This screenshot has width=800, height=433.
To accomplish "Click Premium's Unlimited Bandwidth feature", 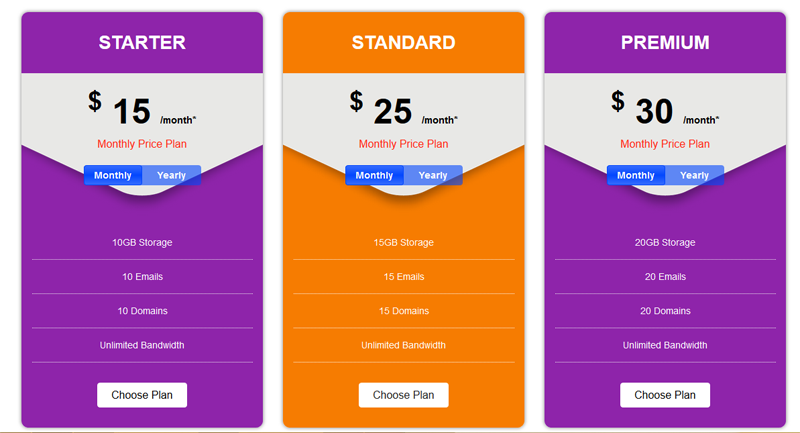I will pos(665,345).
